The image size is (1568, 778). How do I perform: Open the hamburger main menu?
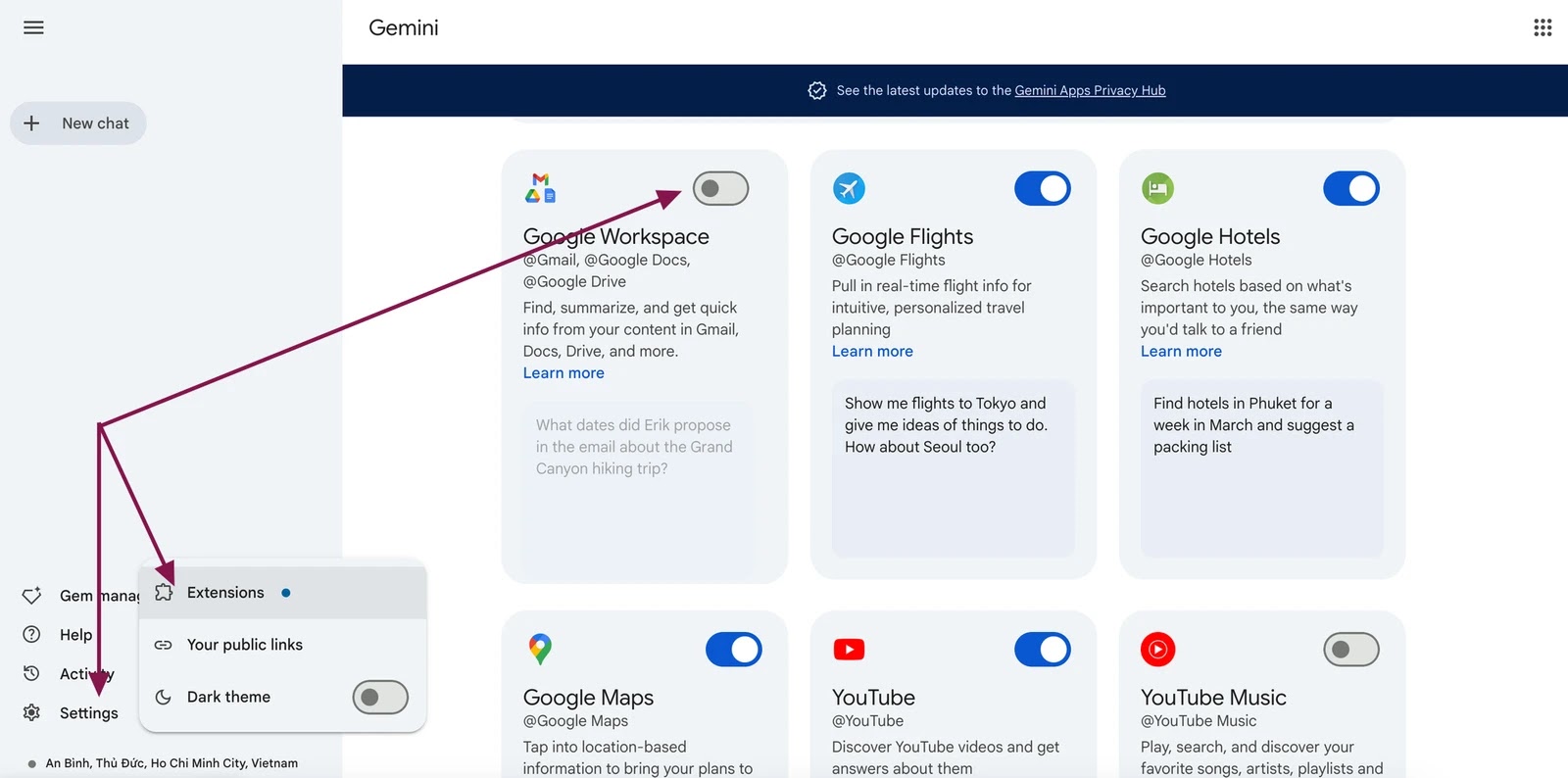33,27
